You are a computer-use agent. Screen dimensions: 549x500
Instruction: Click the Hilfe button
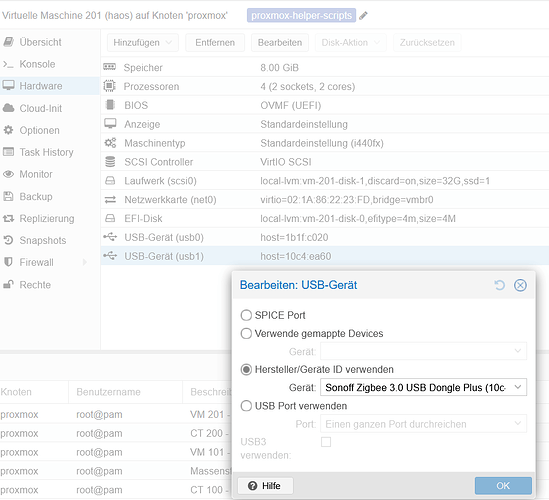[x=265, y=486]
